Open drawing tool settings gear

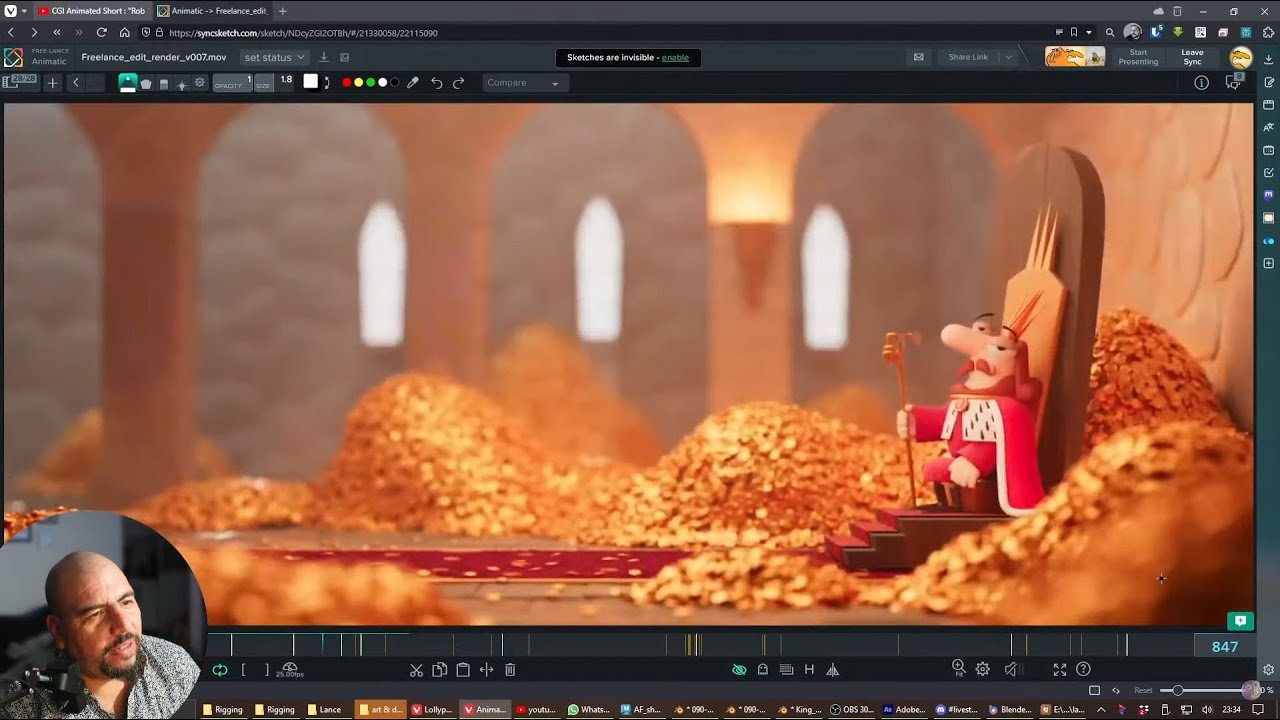pos(199,83)
